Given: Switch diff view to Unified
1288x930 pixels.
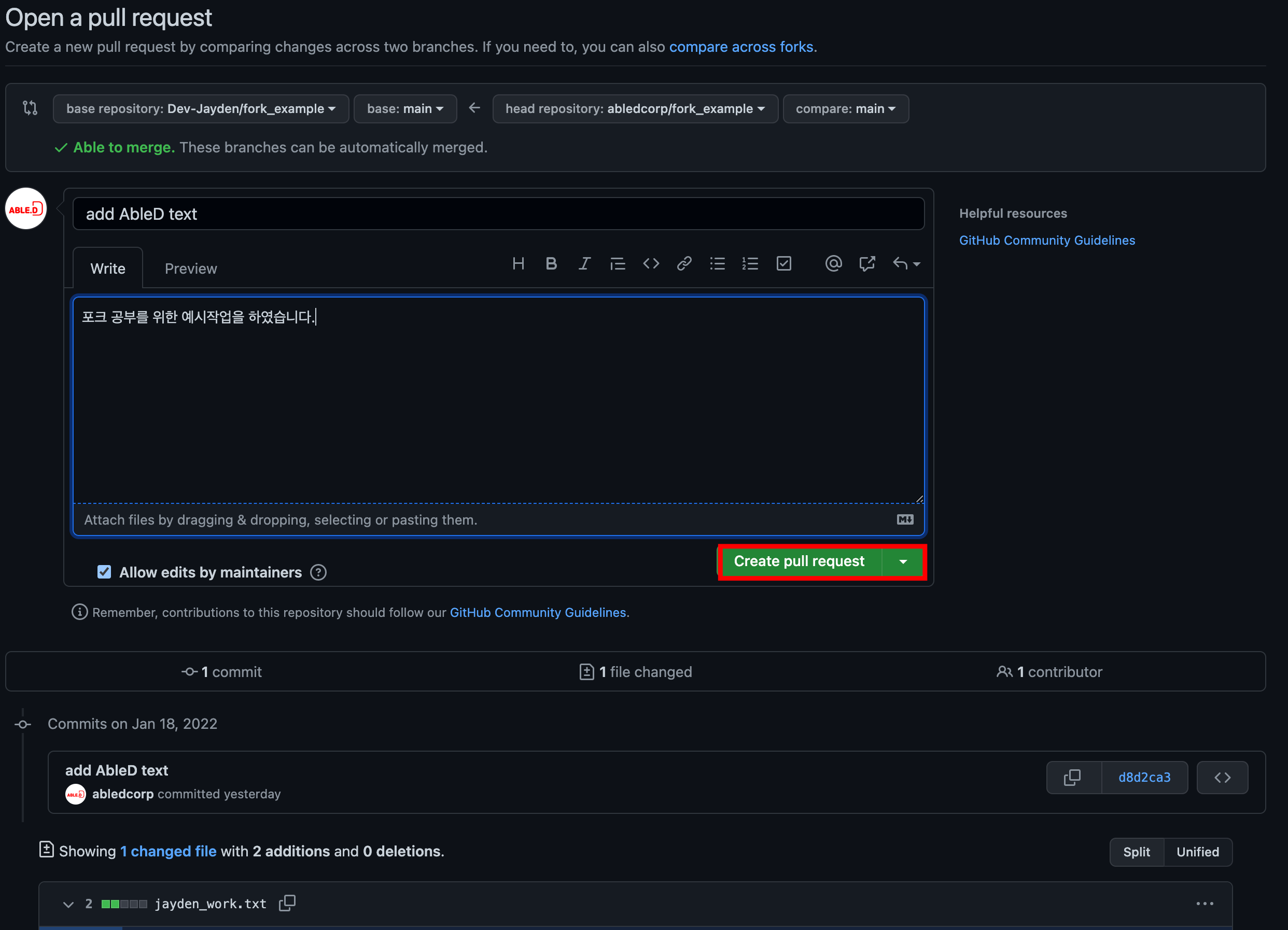Looking at the screenshot, I should coord(1198,852).
